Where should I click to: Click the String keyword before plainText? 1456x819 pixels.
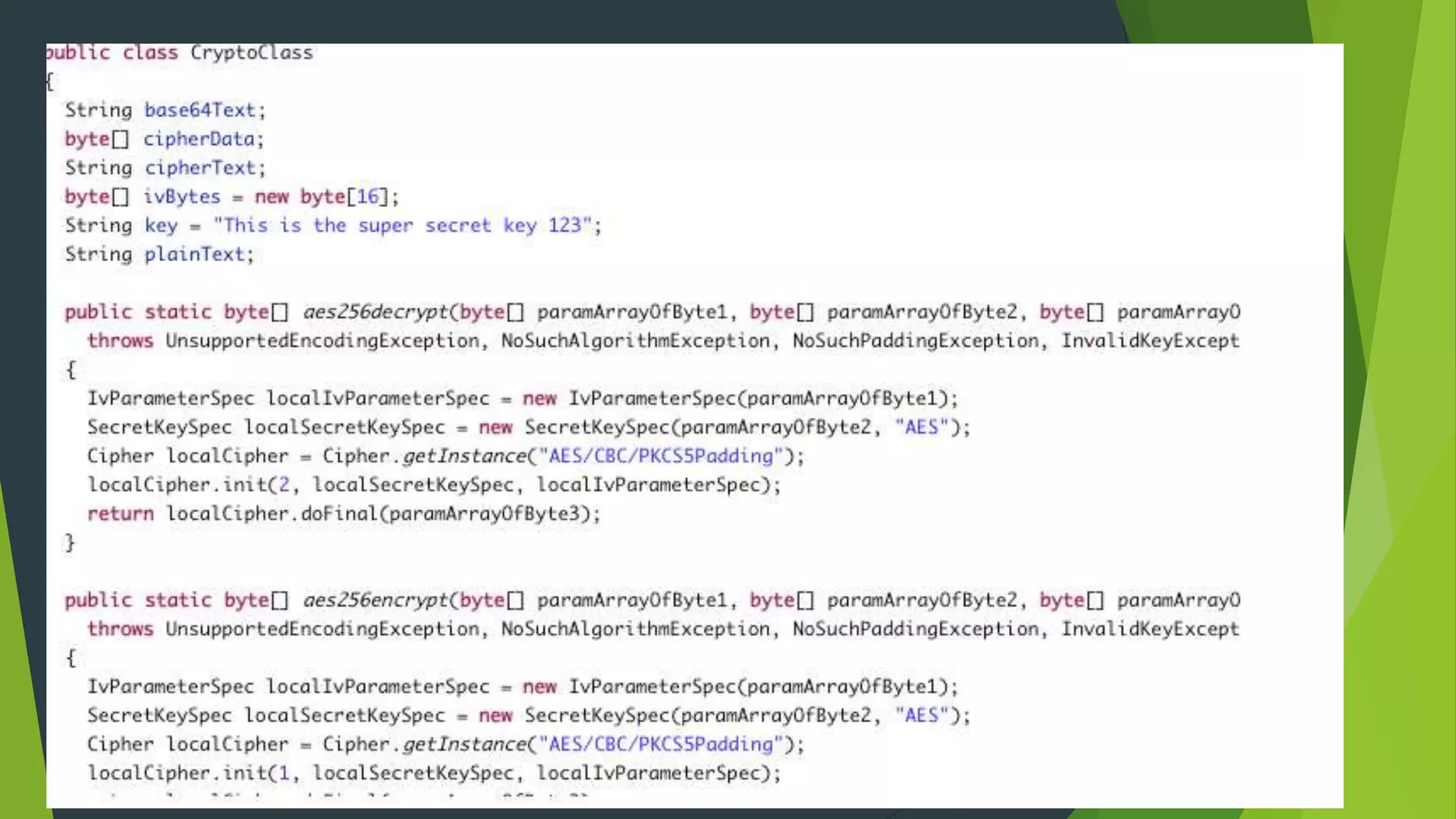tap(98, 255)
